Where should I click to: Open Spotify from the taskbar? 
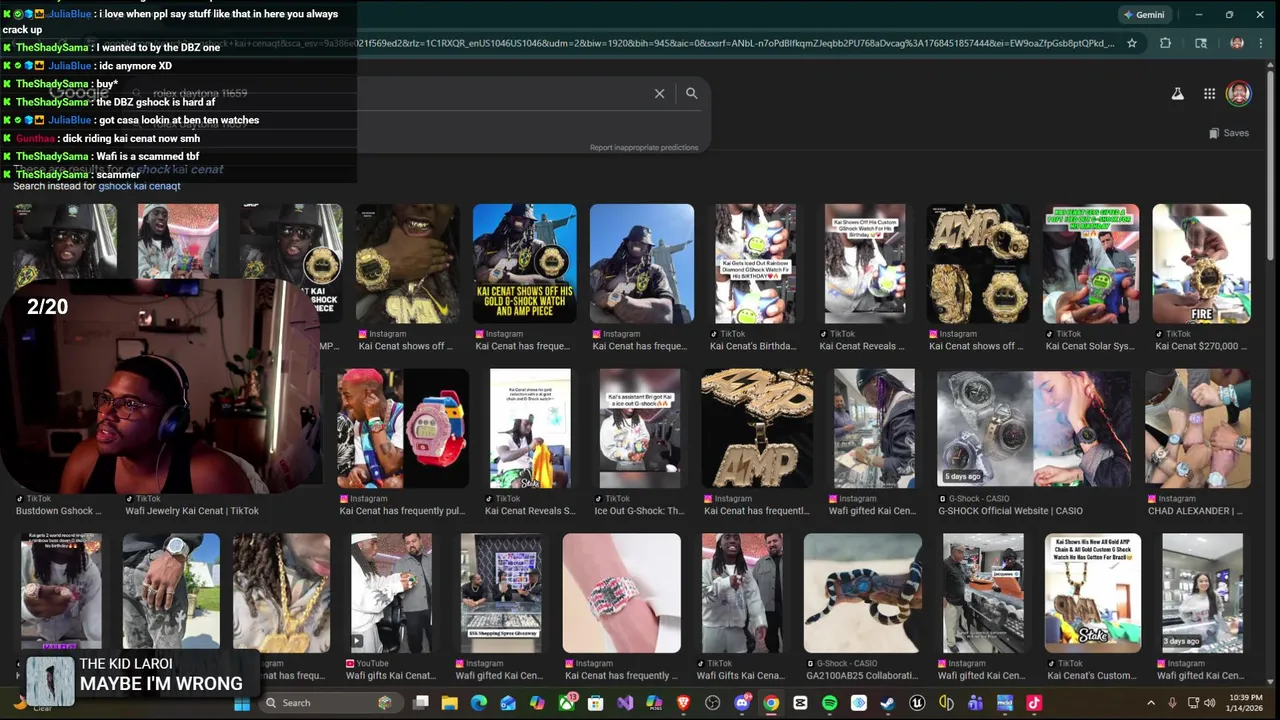click(x=829, y=703)
